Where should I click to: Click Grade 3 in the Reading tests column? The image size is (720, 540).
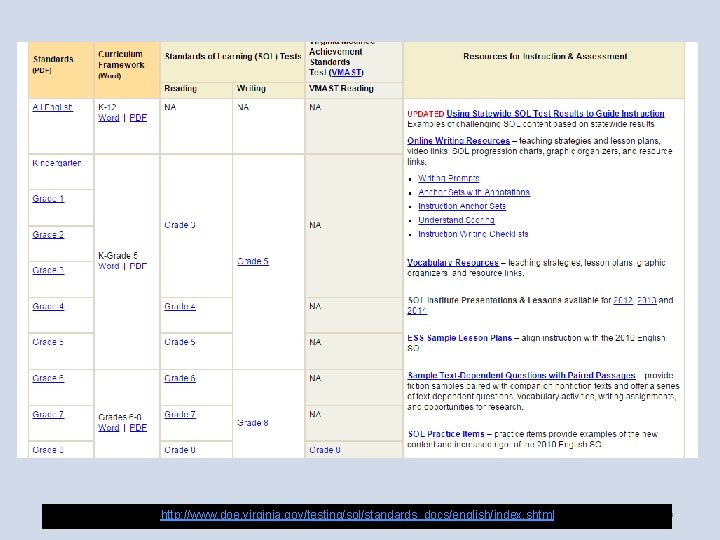[x=180, y=225]
